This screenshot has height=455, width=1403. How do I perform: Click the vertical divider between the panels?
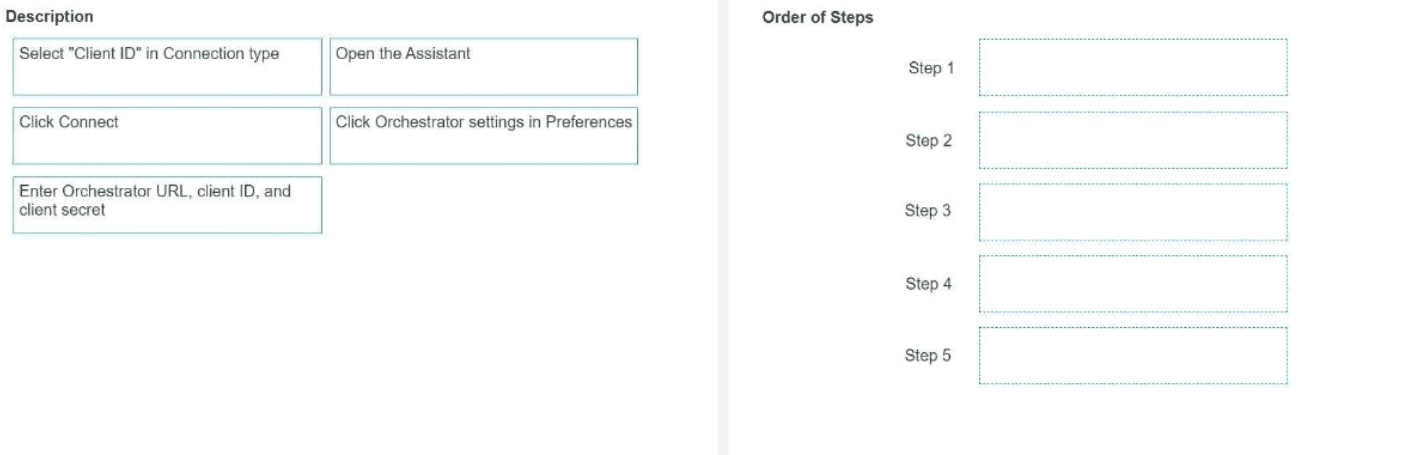pyautogui.click(x=723, y=227)
